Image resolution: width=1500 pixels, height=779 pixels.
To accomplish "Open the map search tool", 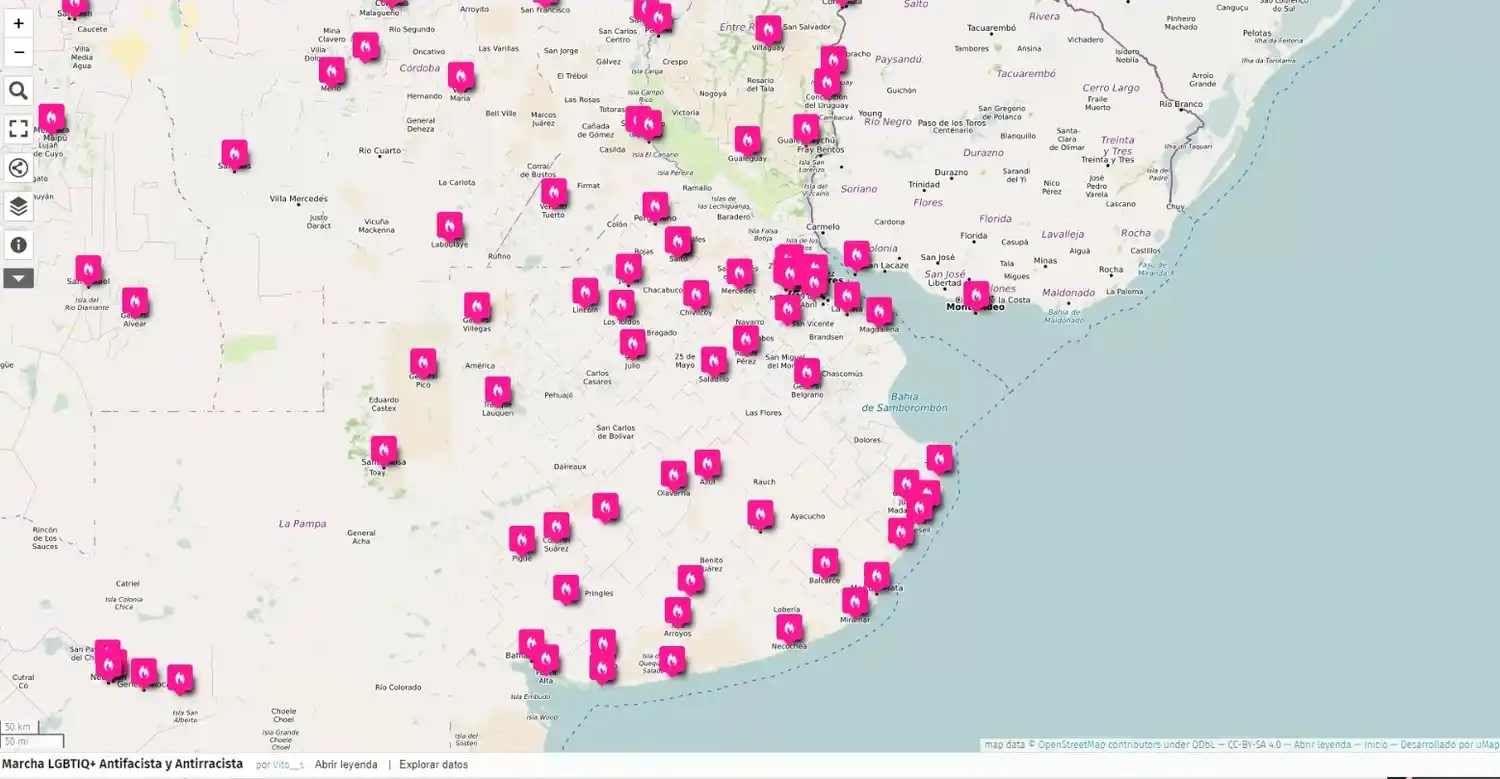I will click(18, 91).
